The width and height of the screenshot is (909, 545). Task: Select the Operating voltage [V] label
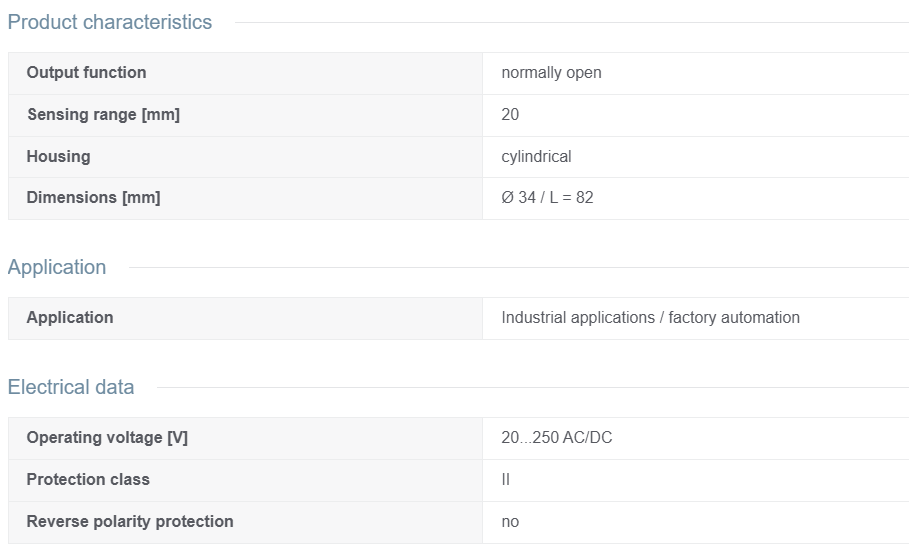(107, 438)
